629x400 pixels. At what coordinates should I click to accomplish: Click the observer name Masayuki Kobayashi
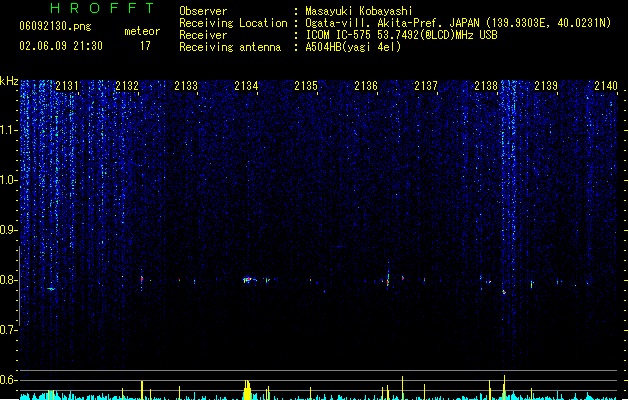(359, 11)
